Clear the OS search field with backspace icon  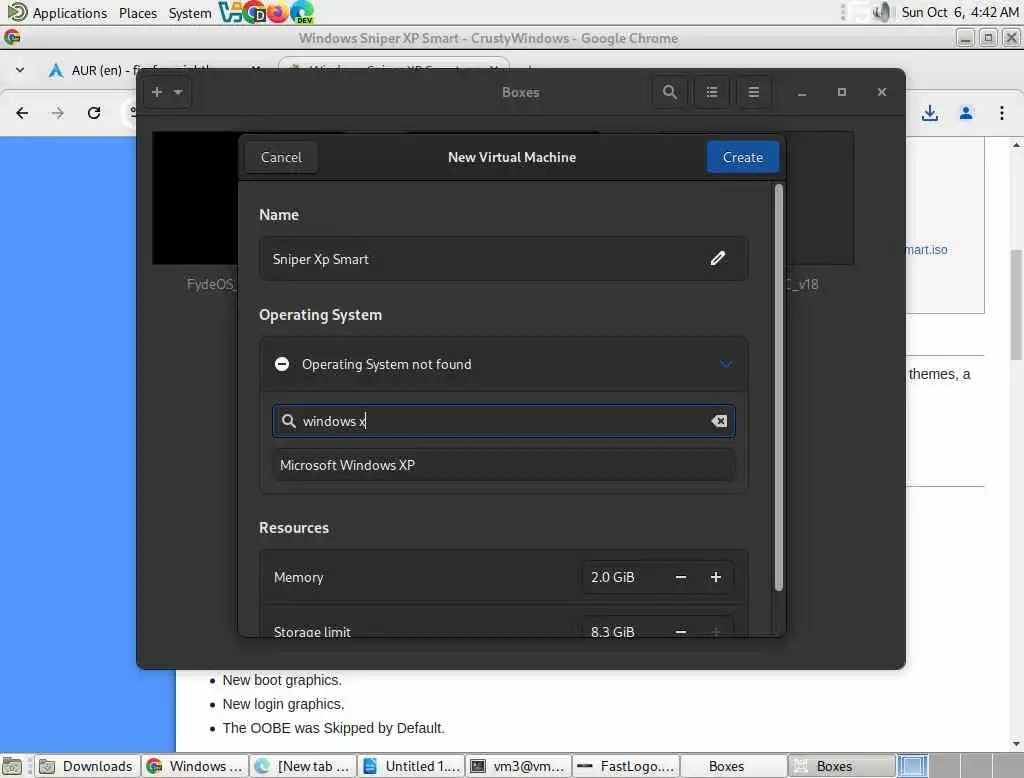click(x=719, y=421)
